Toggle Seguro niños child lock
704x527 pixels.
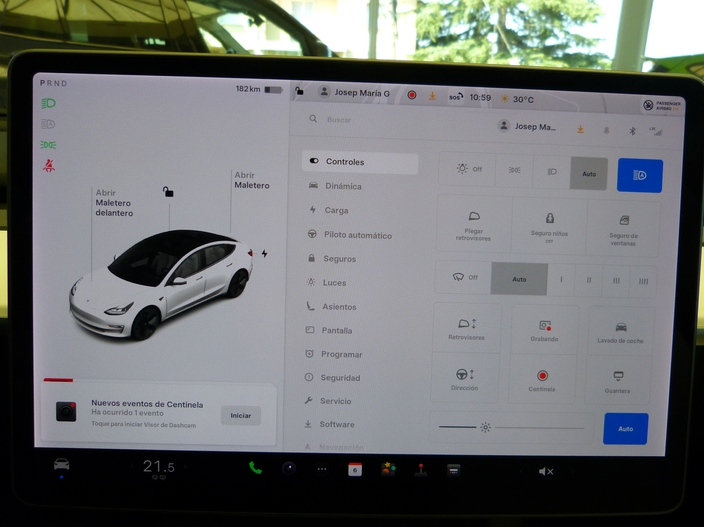pyautogui.click(x=549, y=227)
